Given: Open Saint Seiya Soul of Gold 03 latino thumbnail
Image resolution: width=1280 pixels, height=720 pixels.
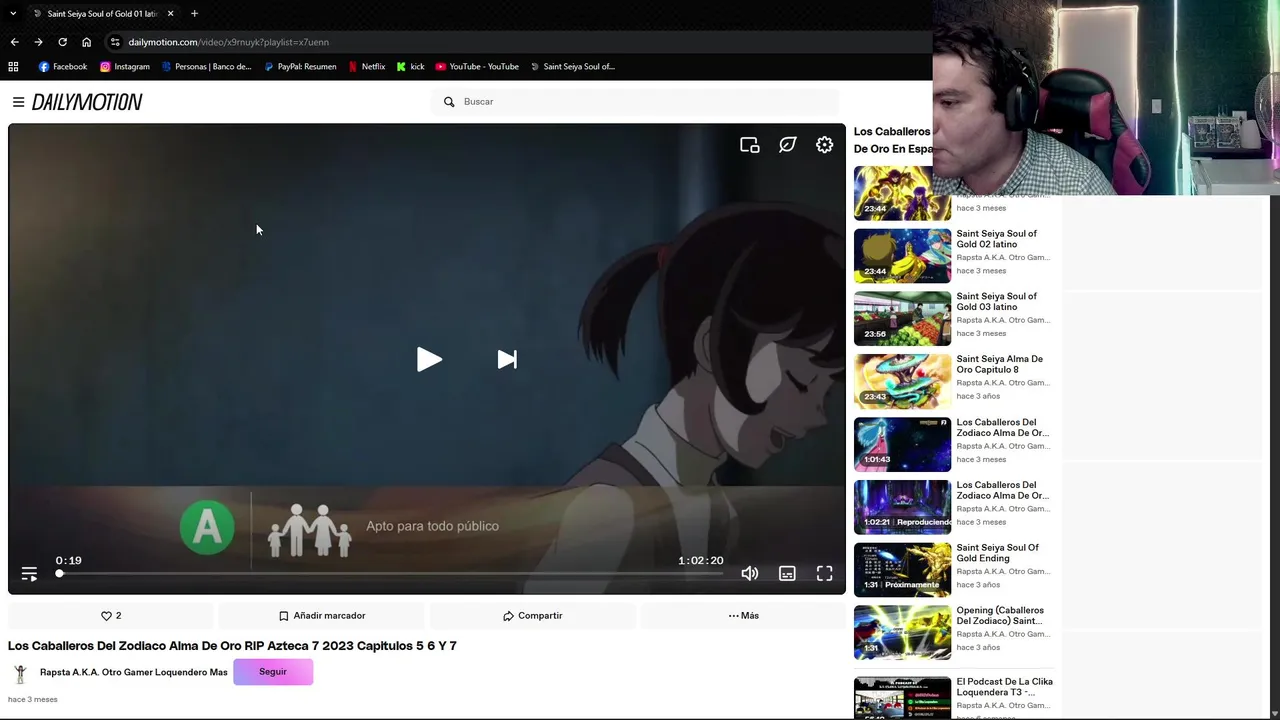Looking at the screenshot, I should coord(902,318).
